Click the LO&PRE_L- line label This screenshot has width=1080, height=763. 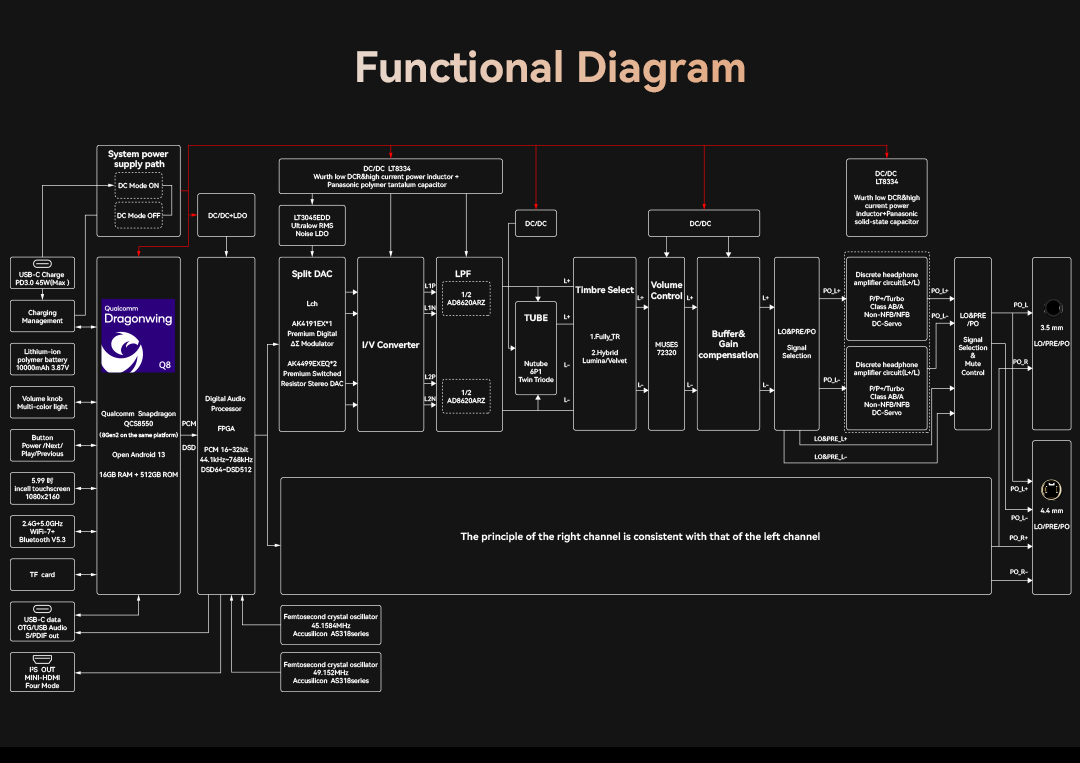(x=830, y=457)
